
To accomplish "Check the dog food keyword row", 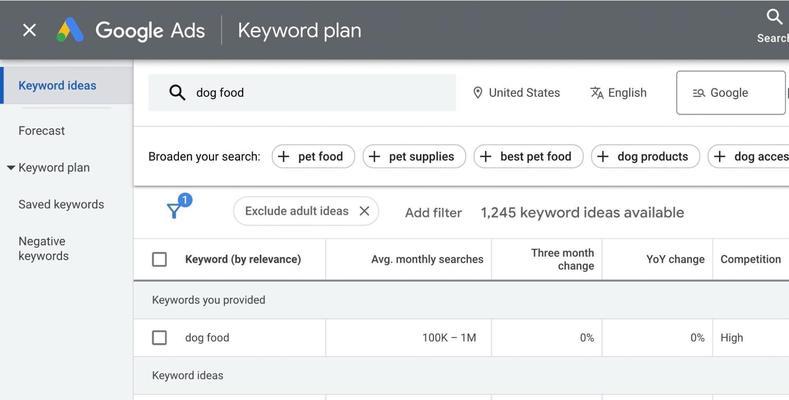I will pyautogui.click(x=160, y=338).
